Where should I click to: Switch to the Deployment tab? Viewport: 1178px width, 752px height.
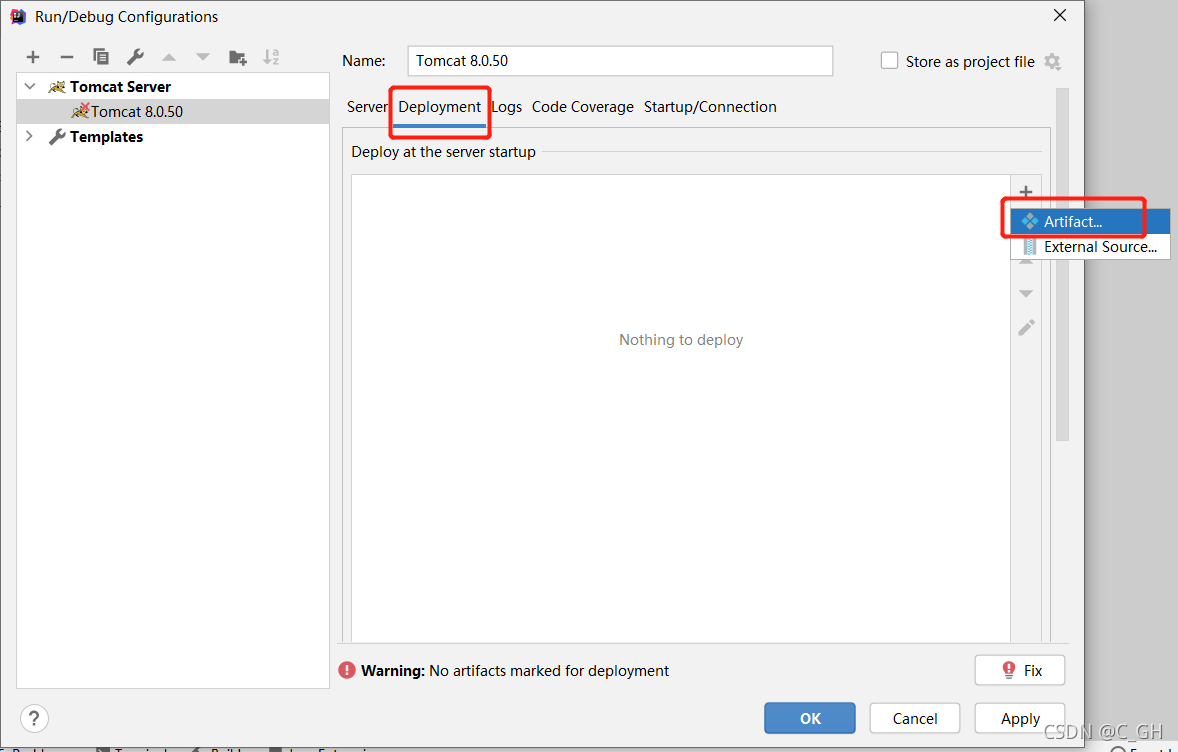tap(439, 107)
